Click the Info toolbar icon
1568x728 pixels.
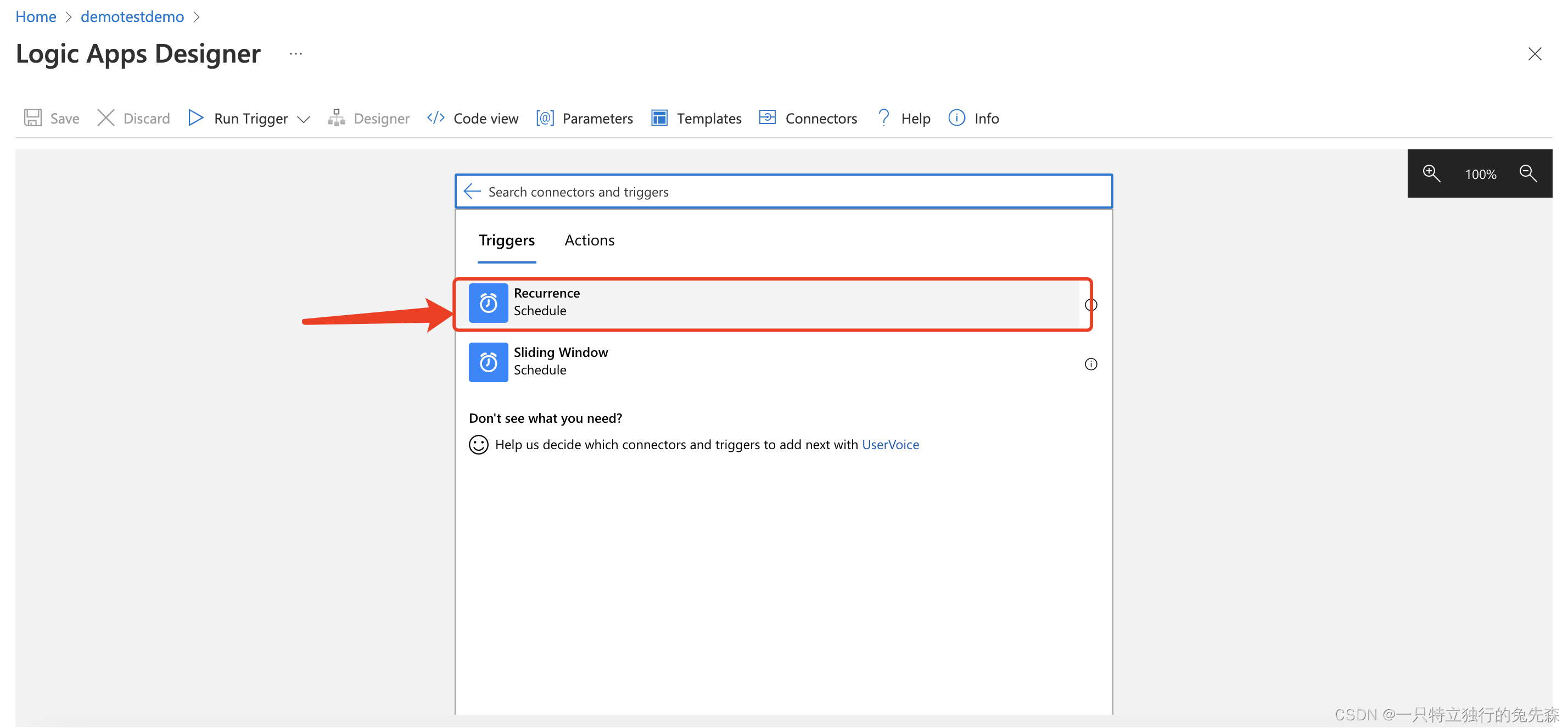[x=956, y=117]
